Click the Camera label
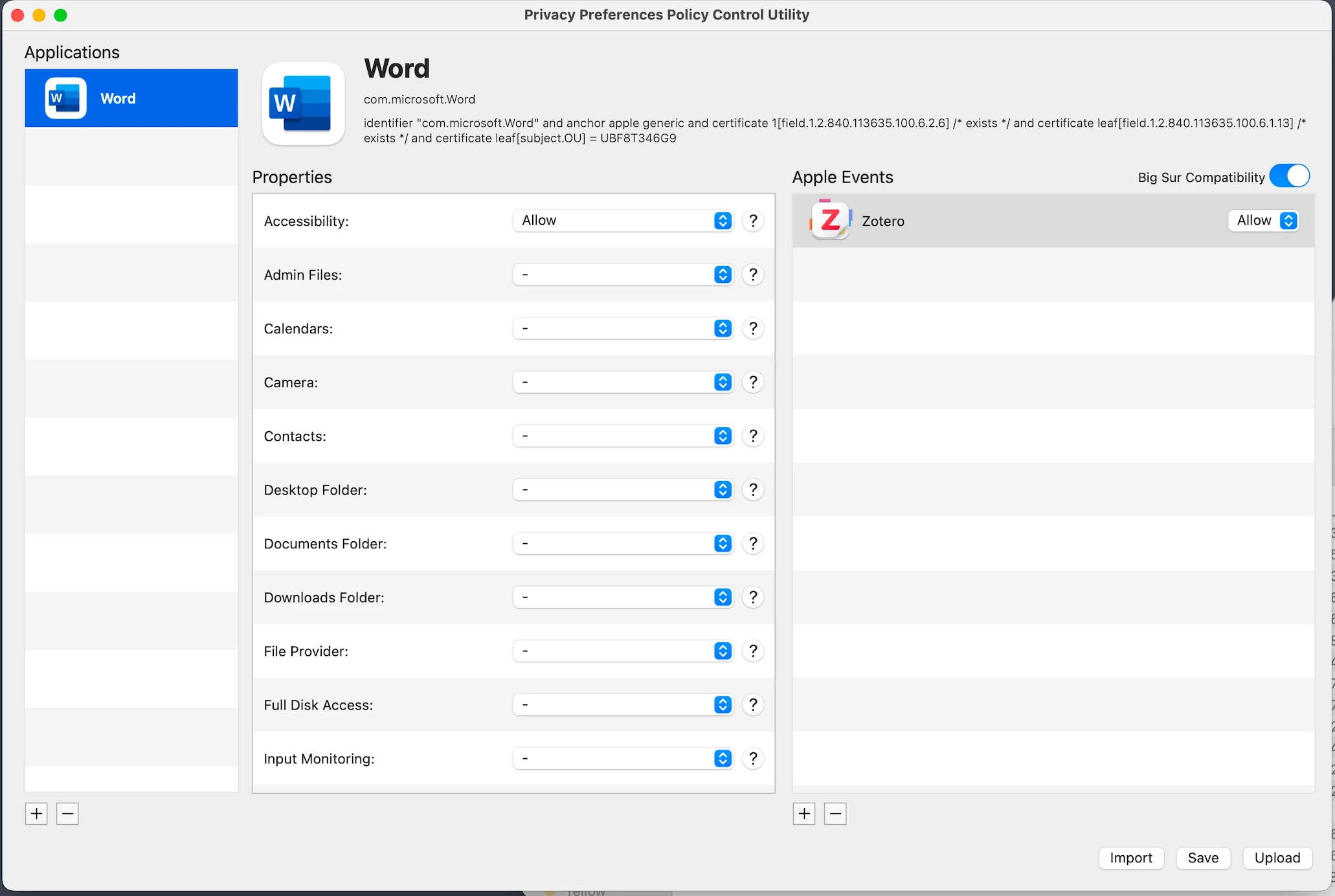Image resolution: width=1335 pixels, height=896 pixels. [291, 383]
